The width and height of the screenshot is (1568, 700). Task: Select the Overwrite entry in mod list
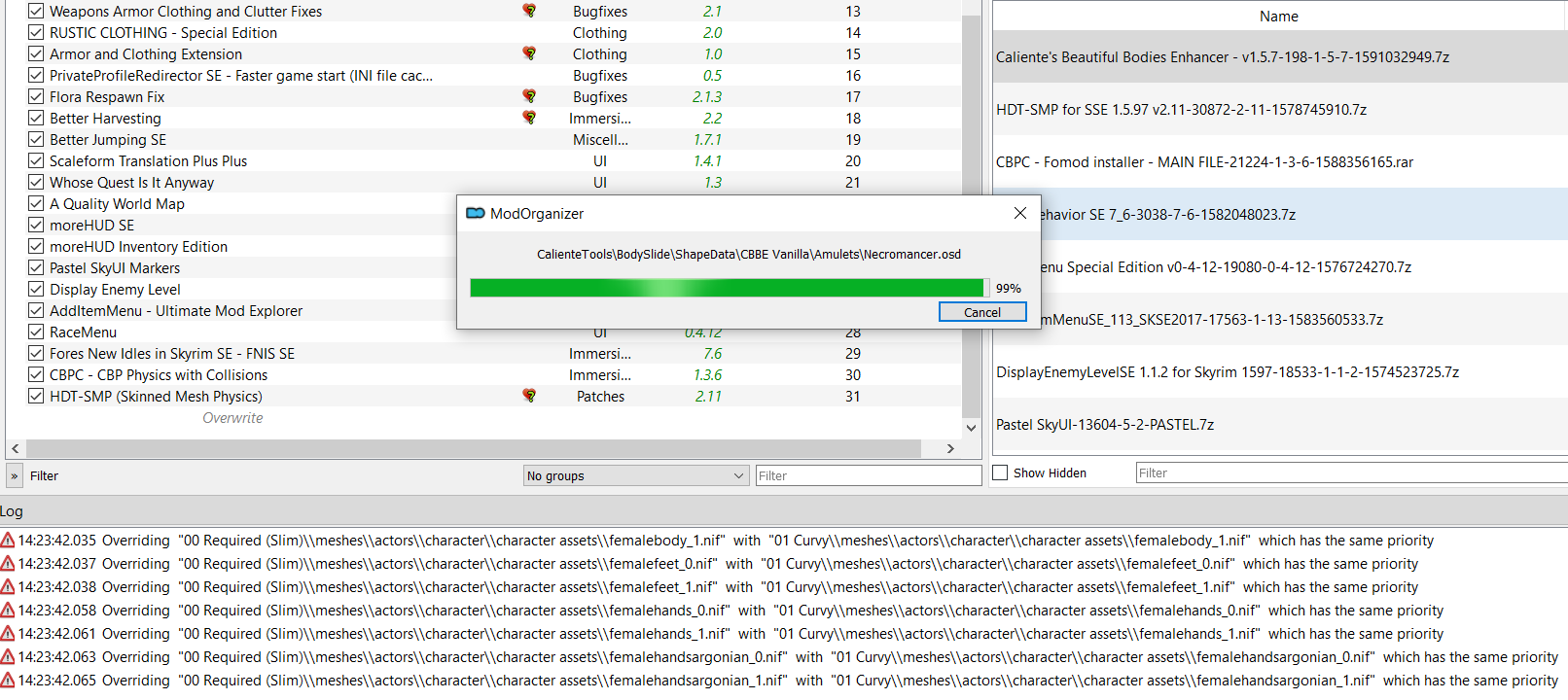(x=232, y=417)
